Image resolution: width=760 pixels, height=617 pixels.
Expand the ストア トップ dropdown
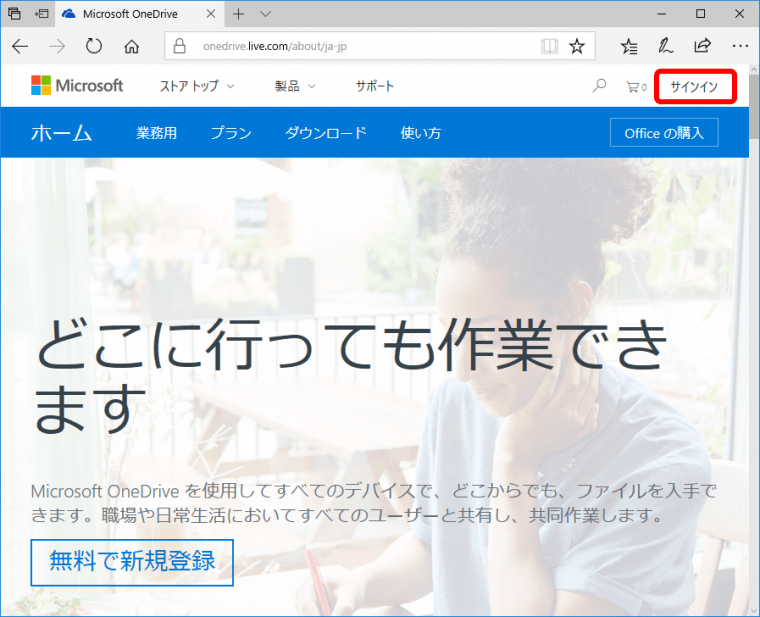coord(197,86)
